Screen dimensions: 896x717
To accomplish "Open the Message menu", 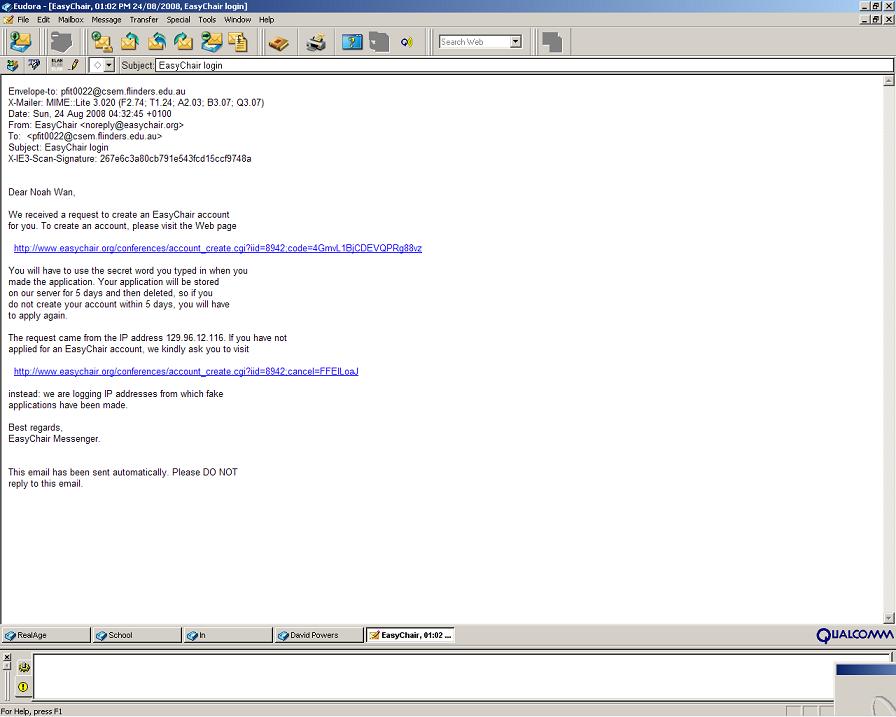I will click(106, 19).
